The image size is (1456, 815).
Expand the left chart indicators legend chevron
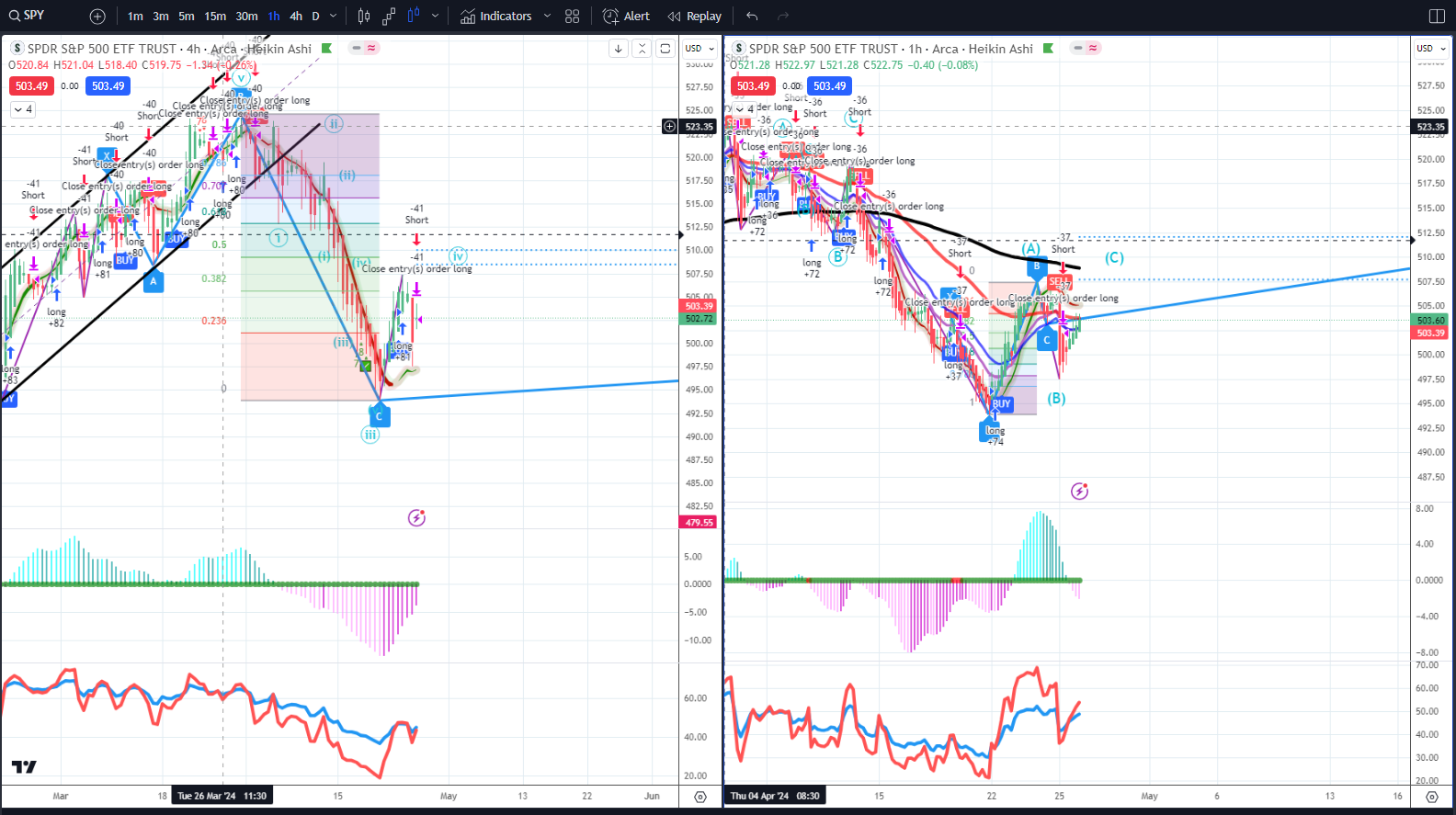coord(23,109)
